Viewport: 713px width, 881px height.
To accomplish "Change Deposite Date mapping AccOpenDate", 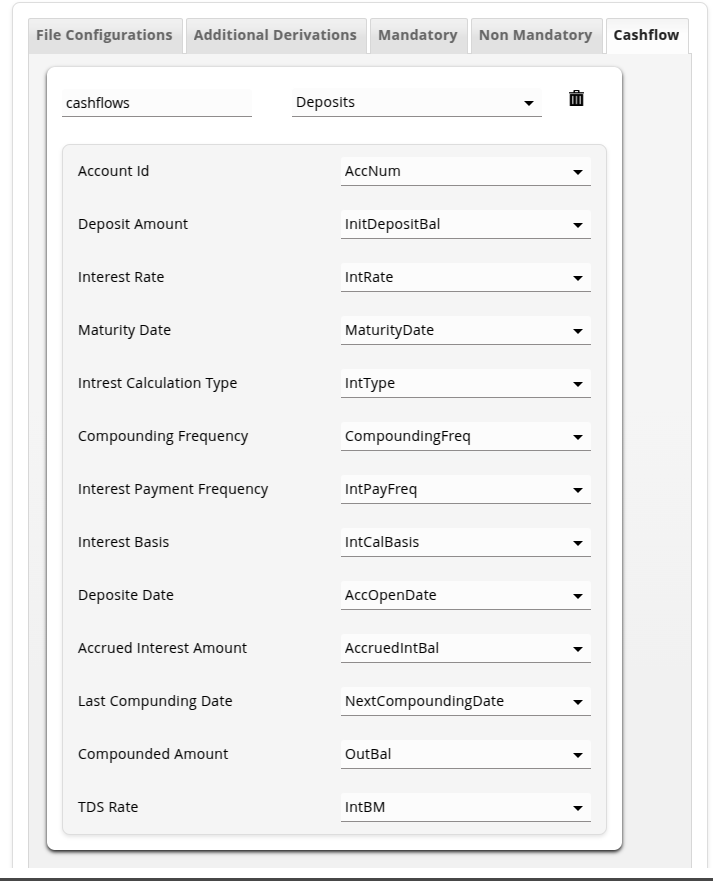I will [x=465, y=595].
